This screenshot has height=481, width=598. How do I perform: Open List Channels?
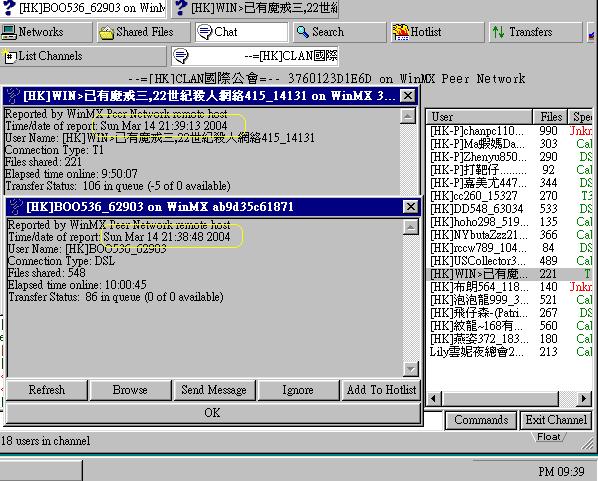click(83, 56)
